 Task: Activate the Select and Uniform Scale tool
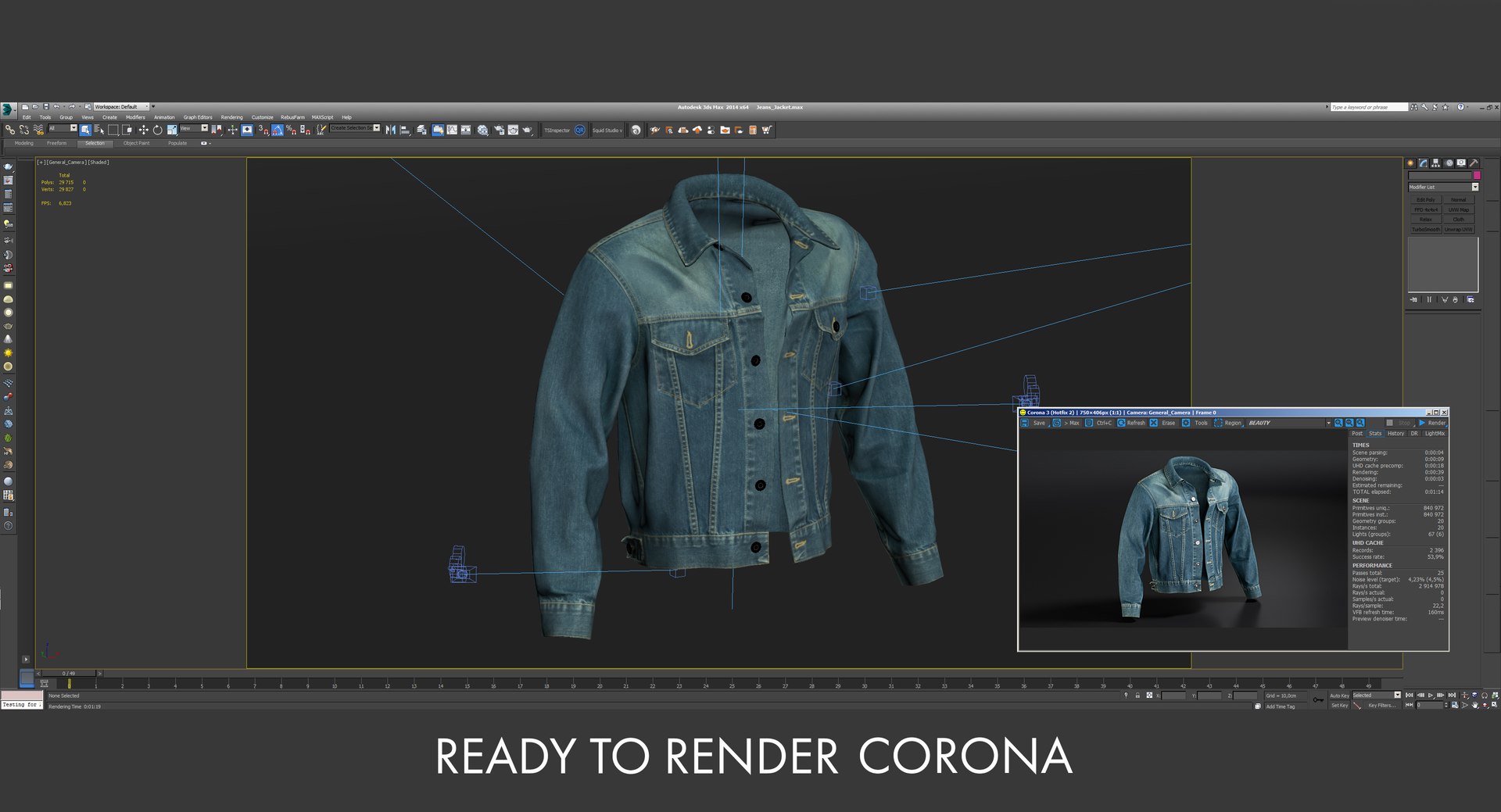pos(172,130)
